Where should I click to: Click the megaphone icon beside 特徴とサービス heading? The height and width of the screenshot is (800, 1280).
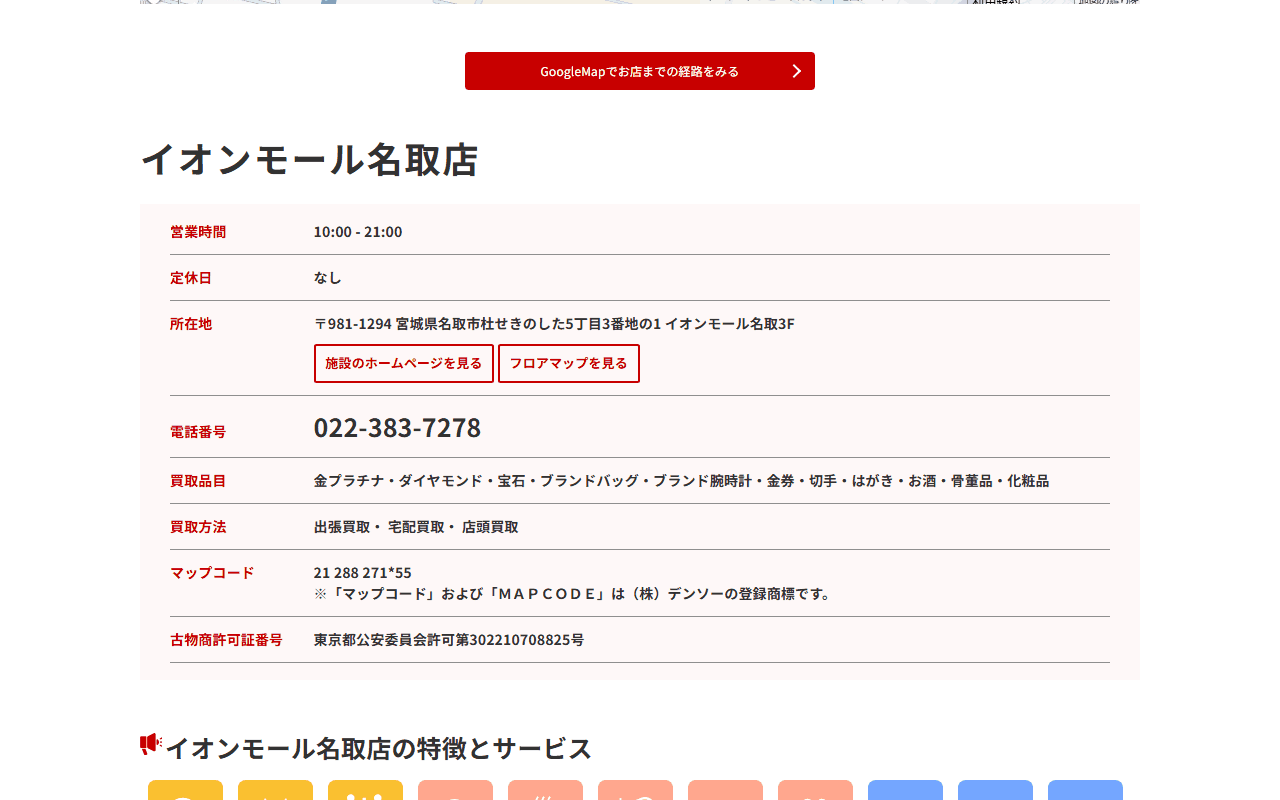pyautogui.click(x=151, y=744)
